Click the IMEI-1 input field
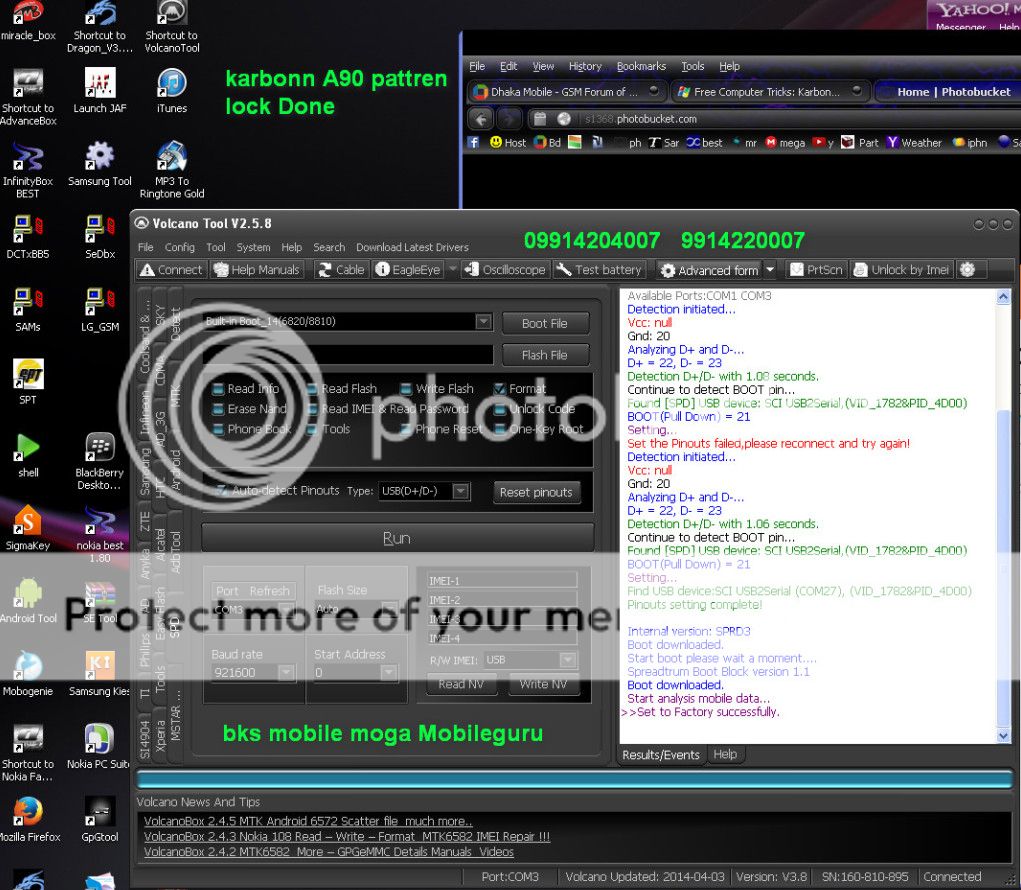 [x=502, y=581]
